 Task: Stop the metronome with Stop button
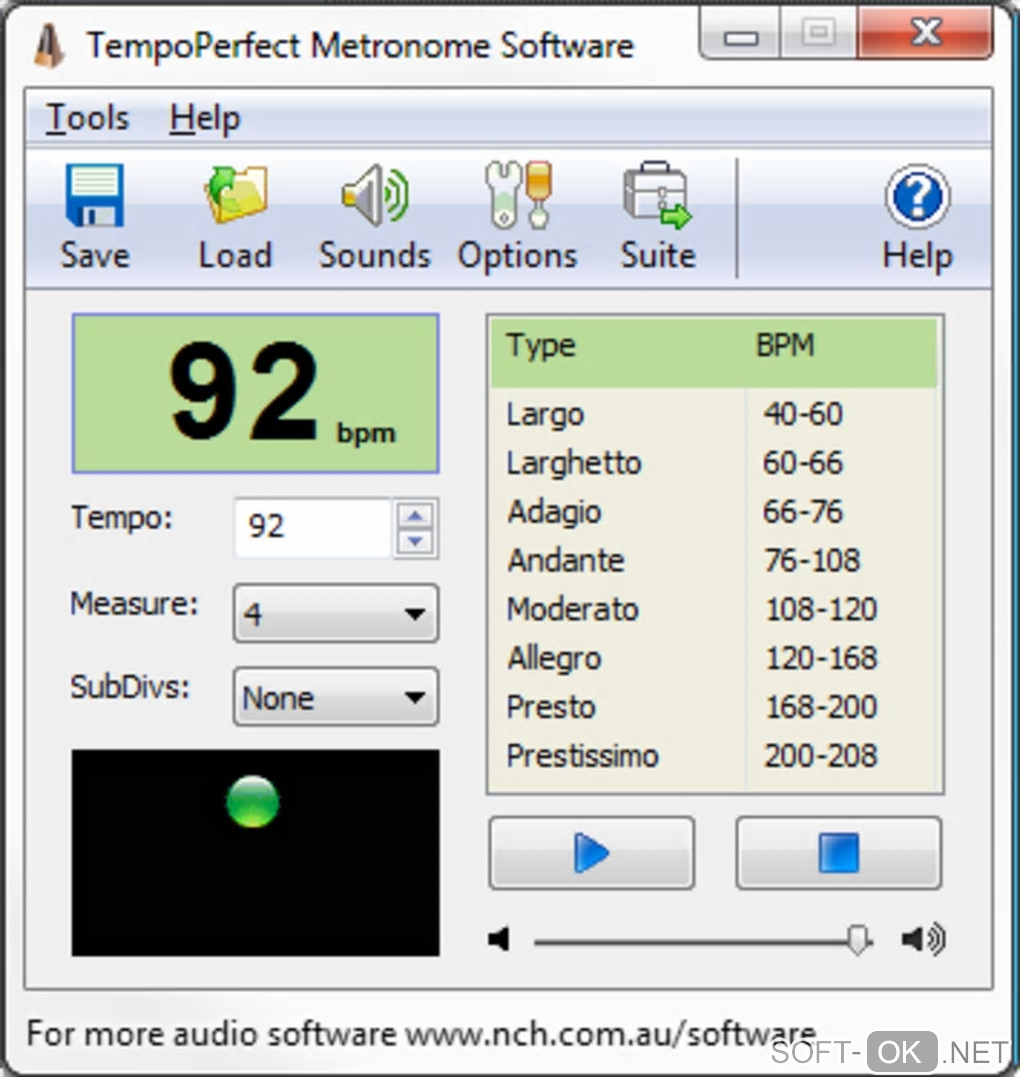coord(839,853)
